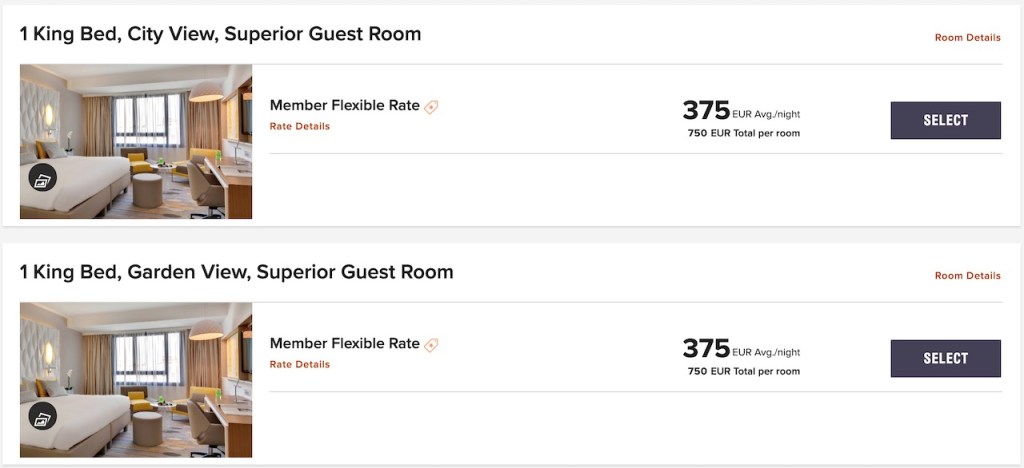Click the 375 EUR price for City View
This screenshot has height=468, width=1024.
click(707, 110)
